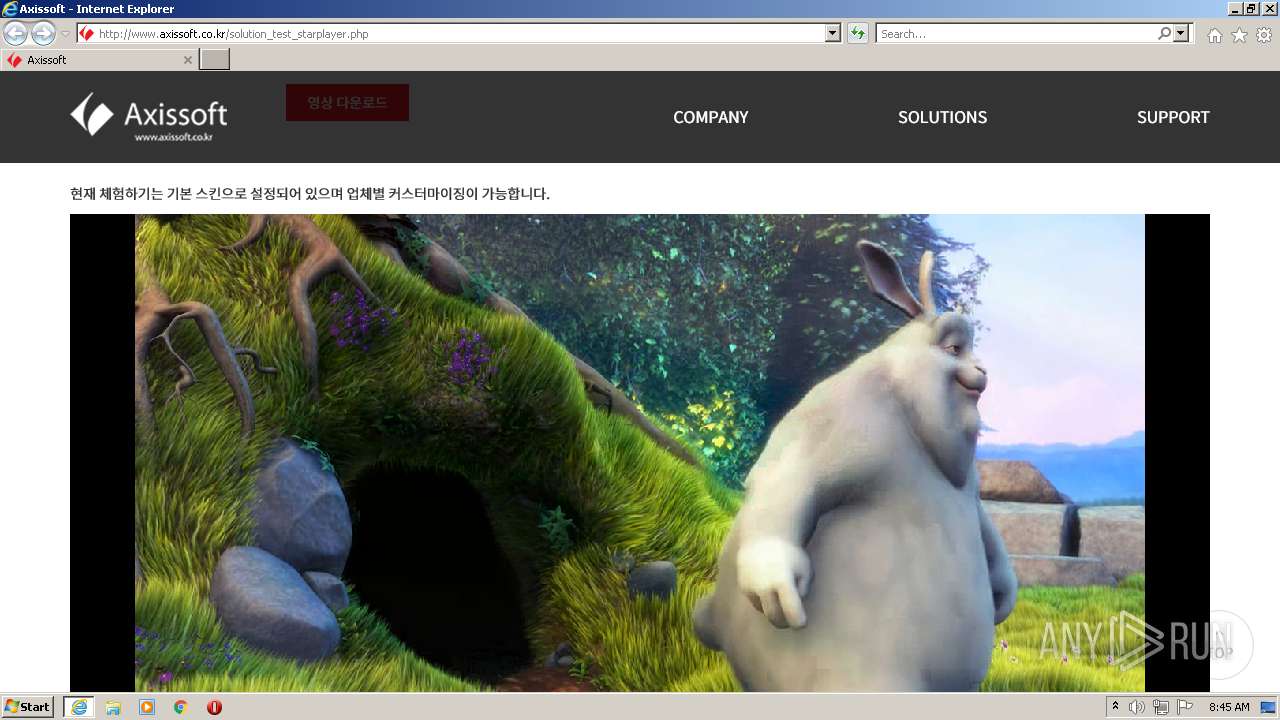Screen dimensions: 1280x720
Task: Launch Chrome from the taskbar
Action: (x=180, y=707)
